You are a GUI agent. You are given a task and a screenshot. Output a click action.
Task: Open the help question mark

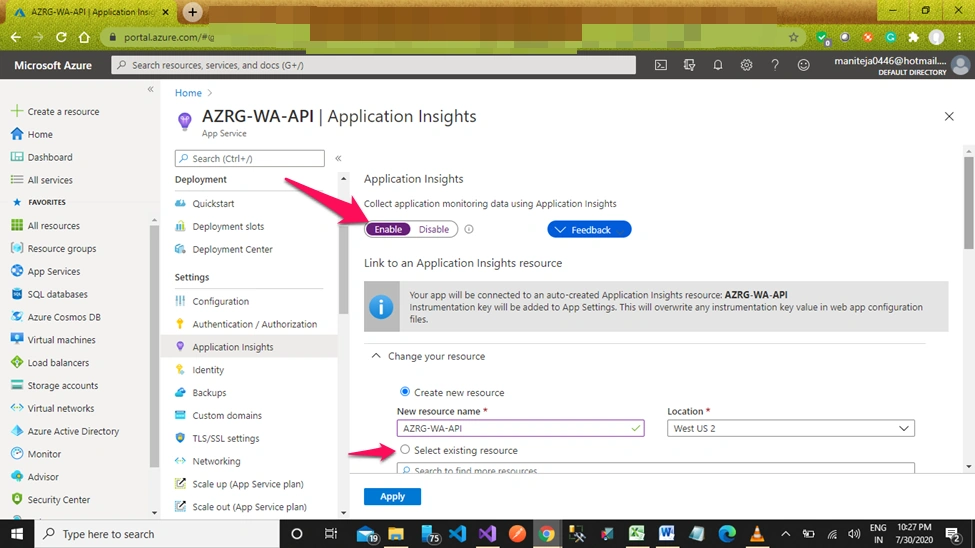(x=775, y=65)
